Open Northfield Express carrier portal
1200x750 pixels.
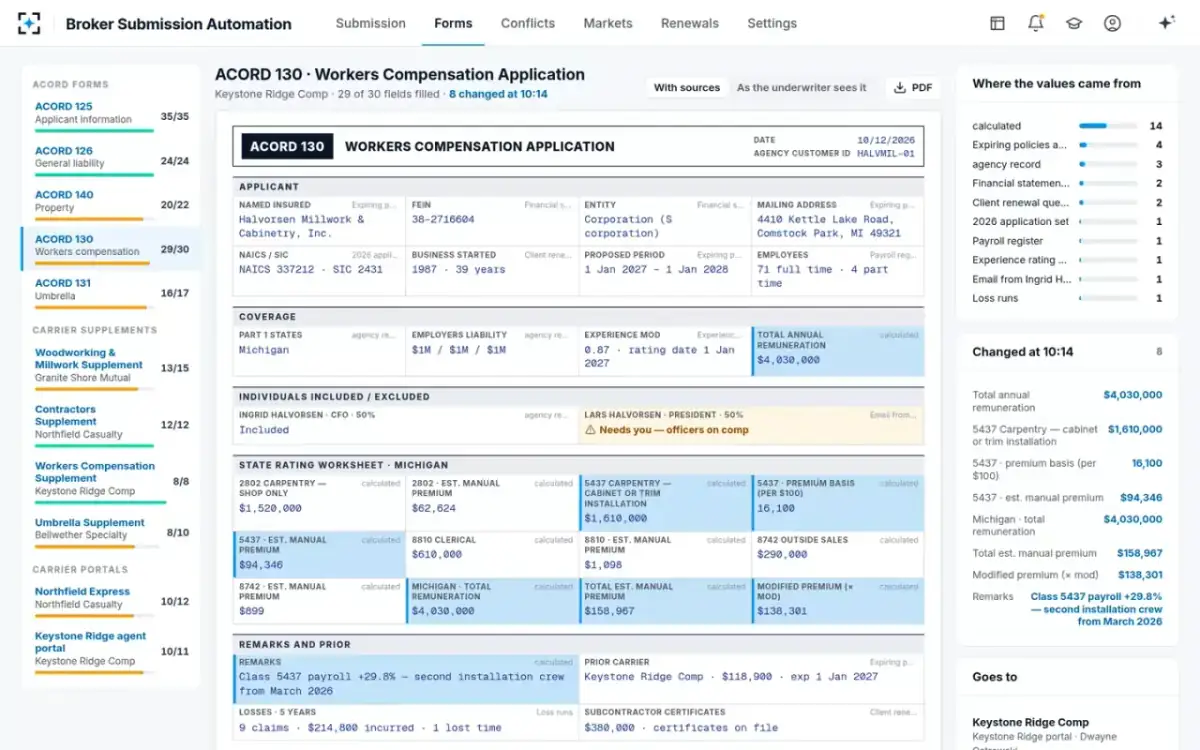point(111,600)
